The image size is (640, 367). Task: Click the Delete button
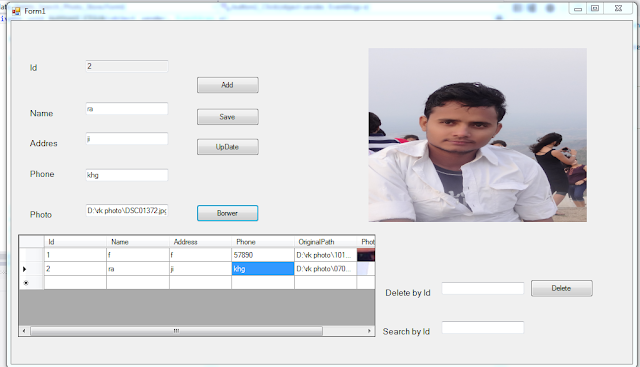(562, 288)
